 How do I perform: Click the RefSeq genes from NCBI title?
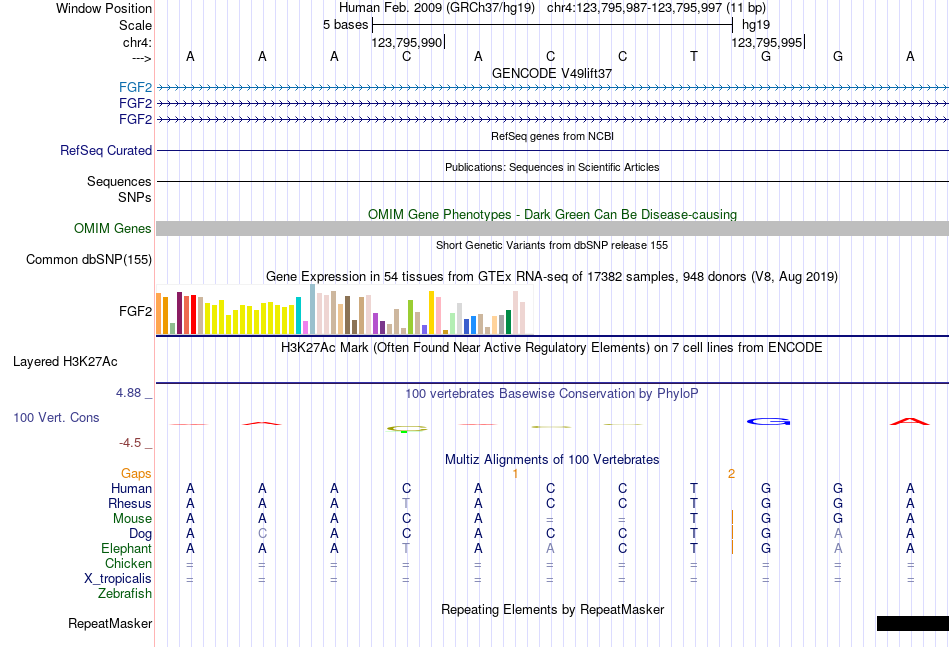(x=552, y=136)
